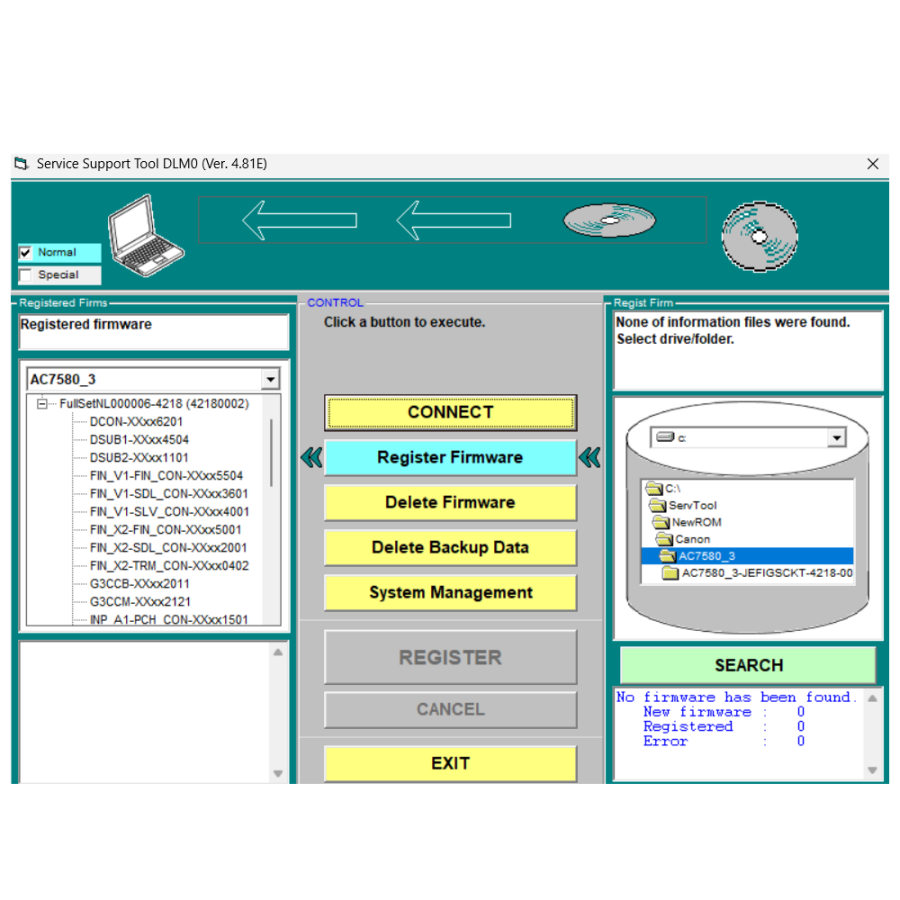Click the double chevron right of Register Firmware
900x900 pixels.
pyautogui.click(x=589, y=457)
